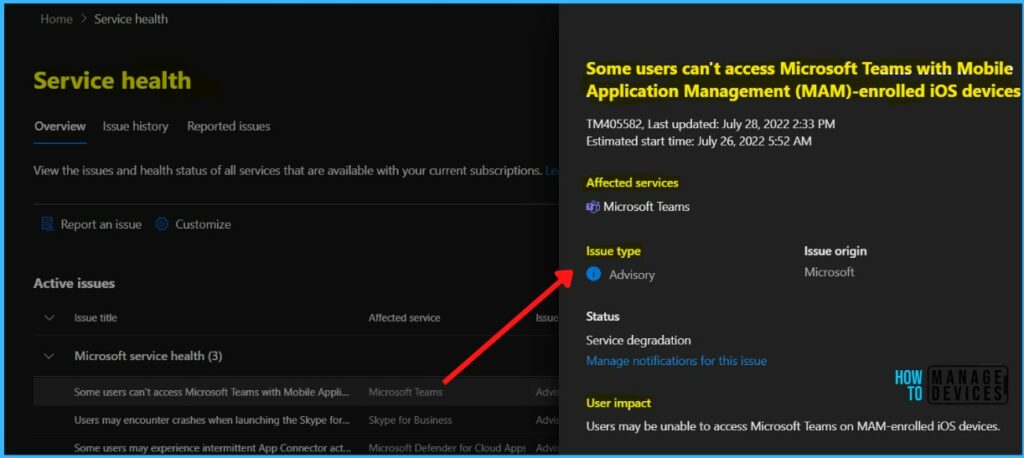Sort by the Affected service column
The image size is (1024, 458).
click(x=404, y=318)
